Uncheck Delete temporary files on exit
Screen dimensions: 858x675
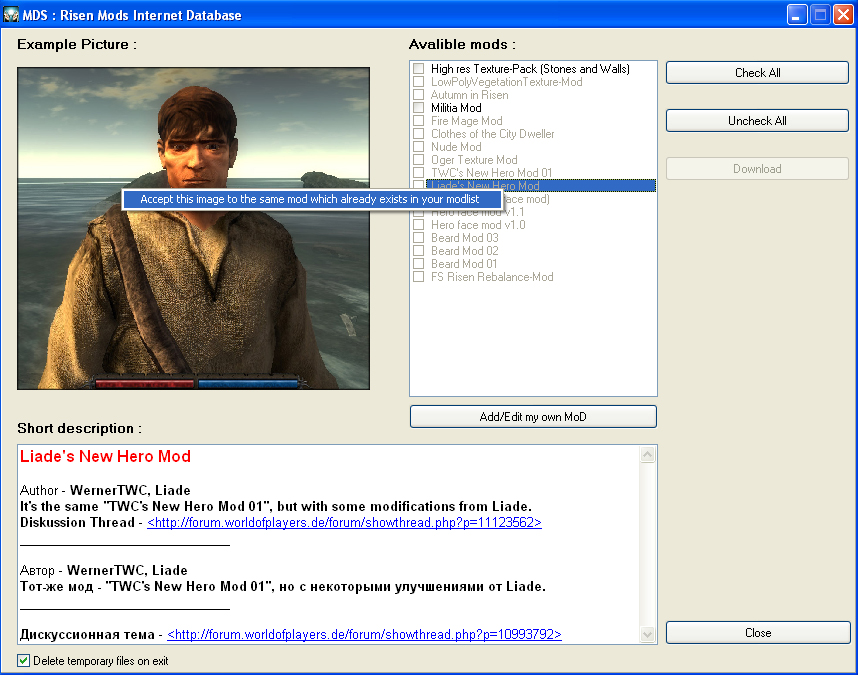(x=24, y=661)
